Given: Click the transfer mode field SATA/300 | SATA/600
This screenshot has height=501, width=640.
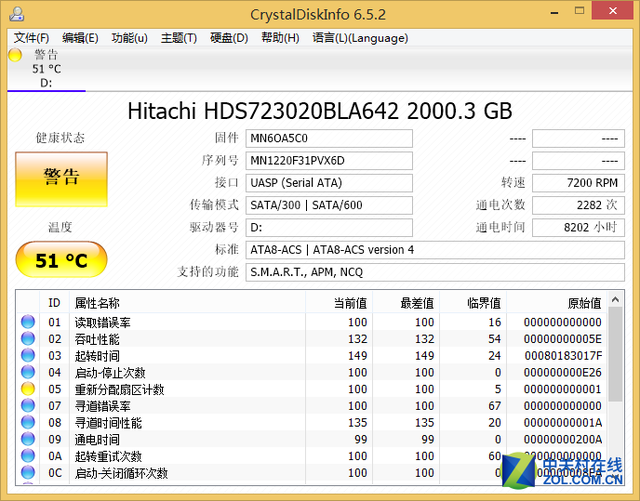Looking at the screenshot, I should tap(329, 205).
